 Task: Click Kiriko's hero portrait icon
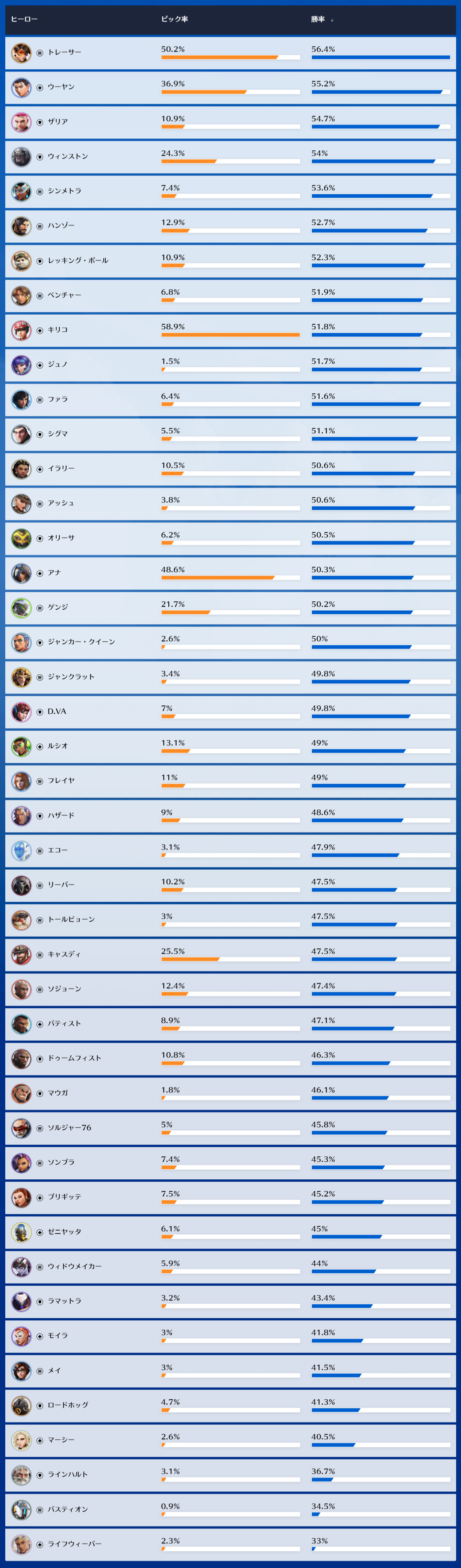tap(21, 330)
